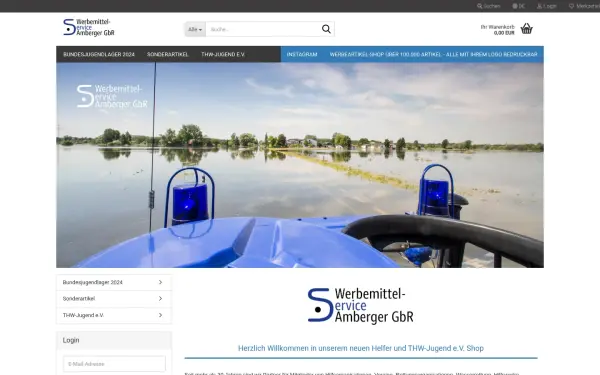Select Sonderartikel in navigation bar
Viewport: 600px width, 375px height.
(168, 54)
